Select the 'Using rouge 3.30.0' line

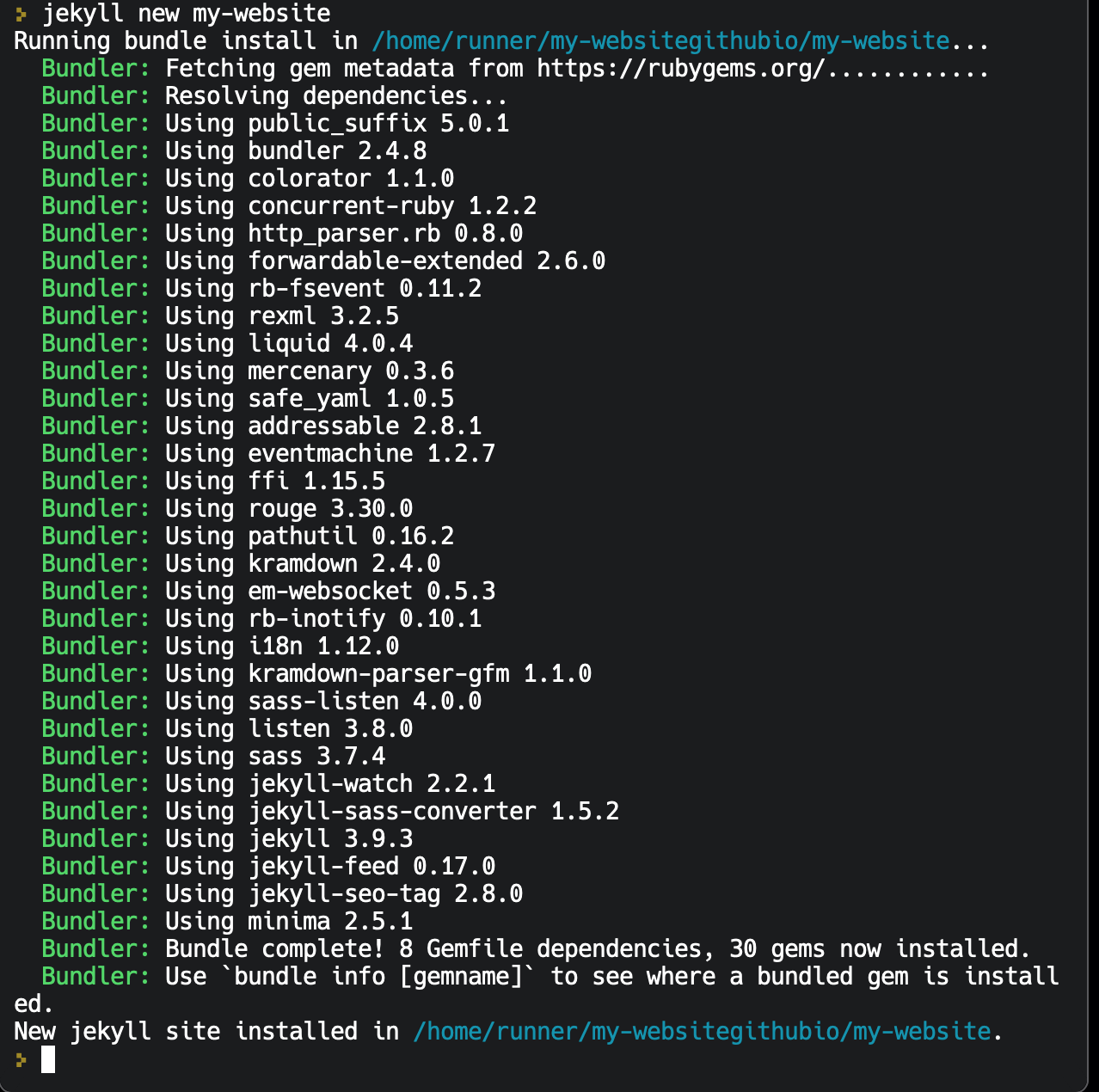(x=289, y=509)
